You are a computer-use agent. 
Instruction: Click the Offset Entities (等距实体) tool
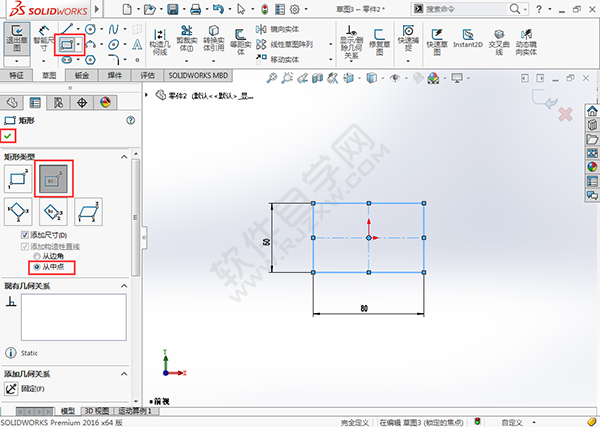240,41
